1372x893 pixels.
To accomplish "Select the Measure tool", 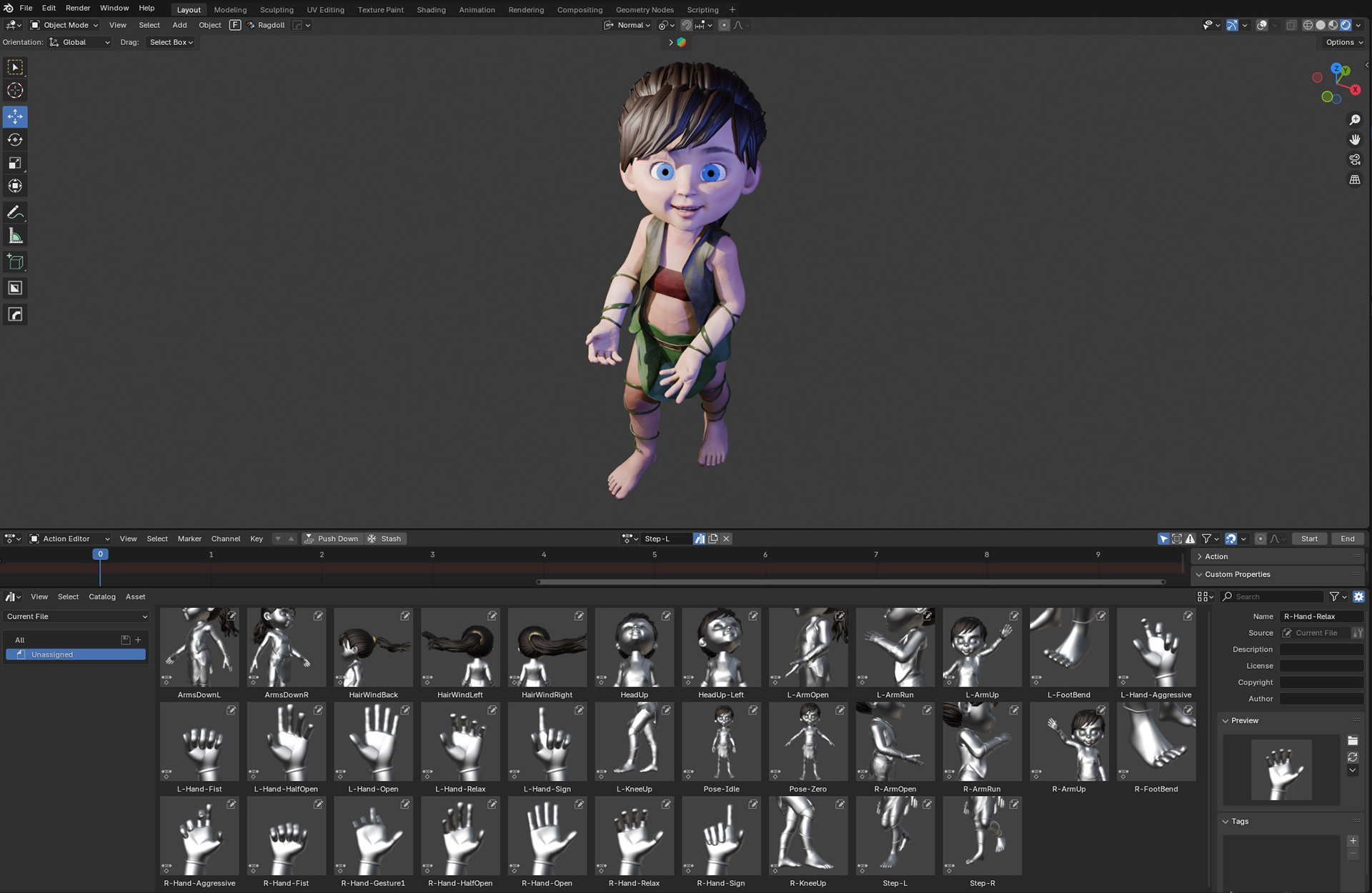I will pyautogui.click(x=14, y=236).
